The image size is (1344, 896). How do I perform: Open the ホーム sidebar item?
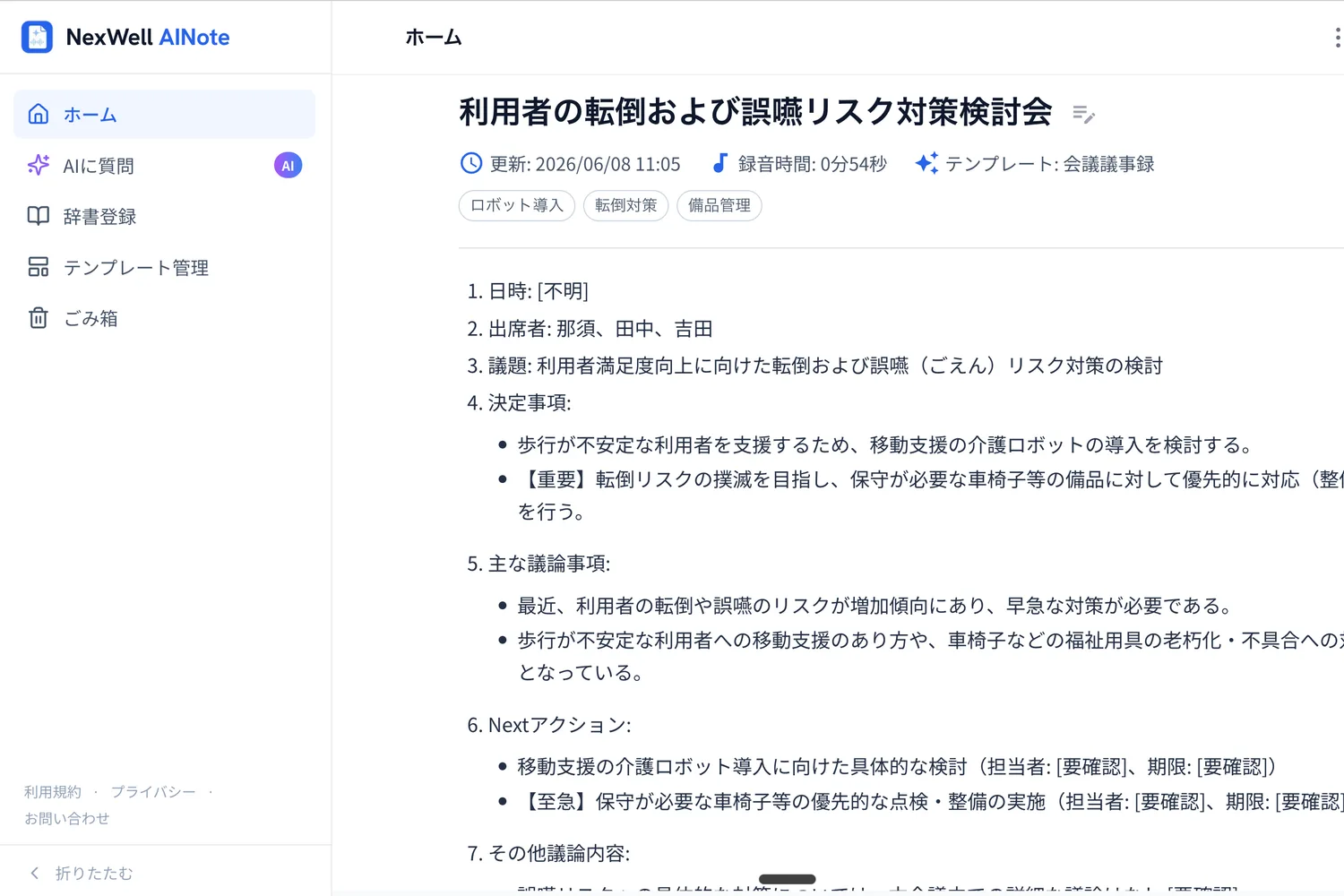(x=165, y=114)
